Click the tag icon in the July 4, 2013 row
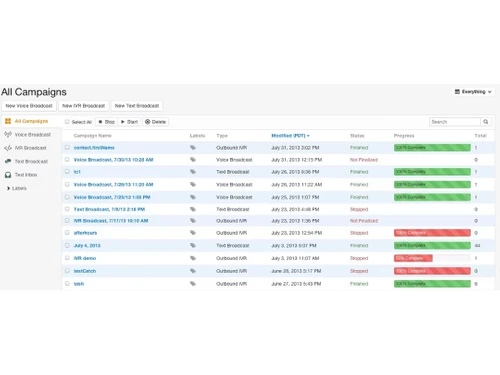 click(193, 245)
